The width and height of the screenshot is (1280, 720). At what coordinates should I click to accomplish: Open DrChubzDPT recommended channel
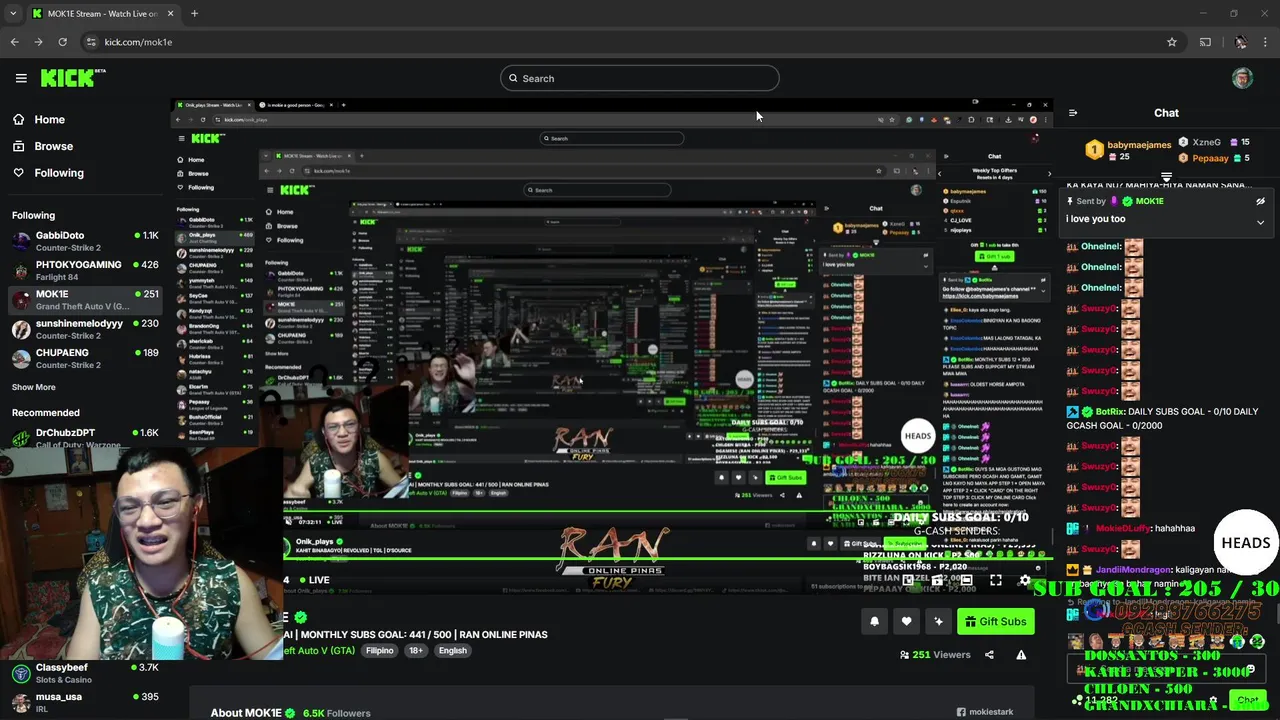(x=85, y=438)
